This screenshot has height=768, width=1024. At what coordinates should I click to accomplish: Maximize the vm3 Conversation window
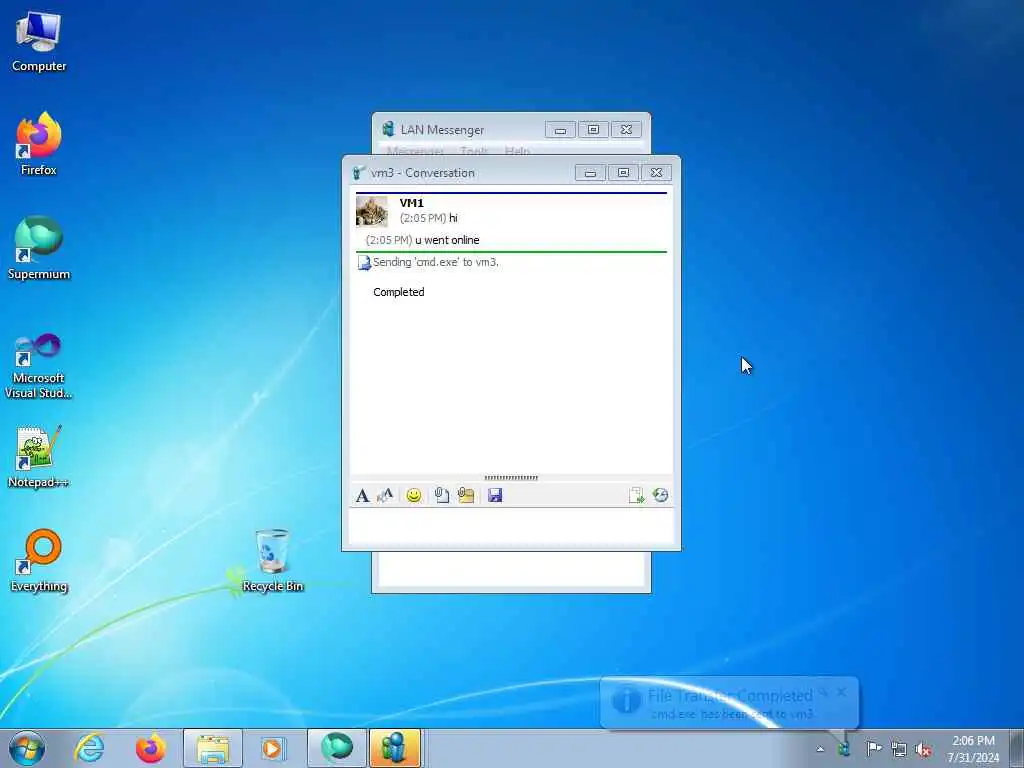click(x=623, y=172)
